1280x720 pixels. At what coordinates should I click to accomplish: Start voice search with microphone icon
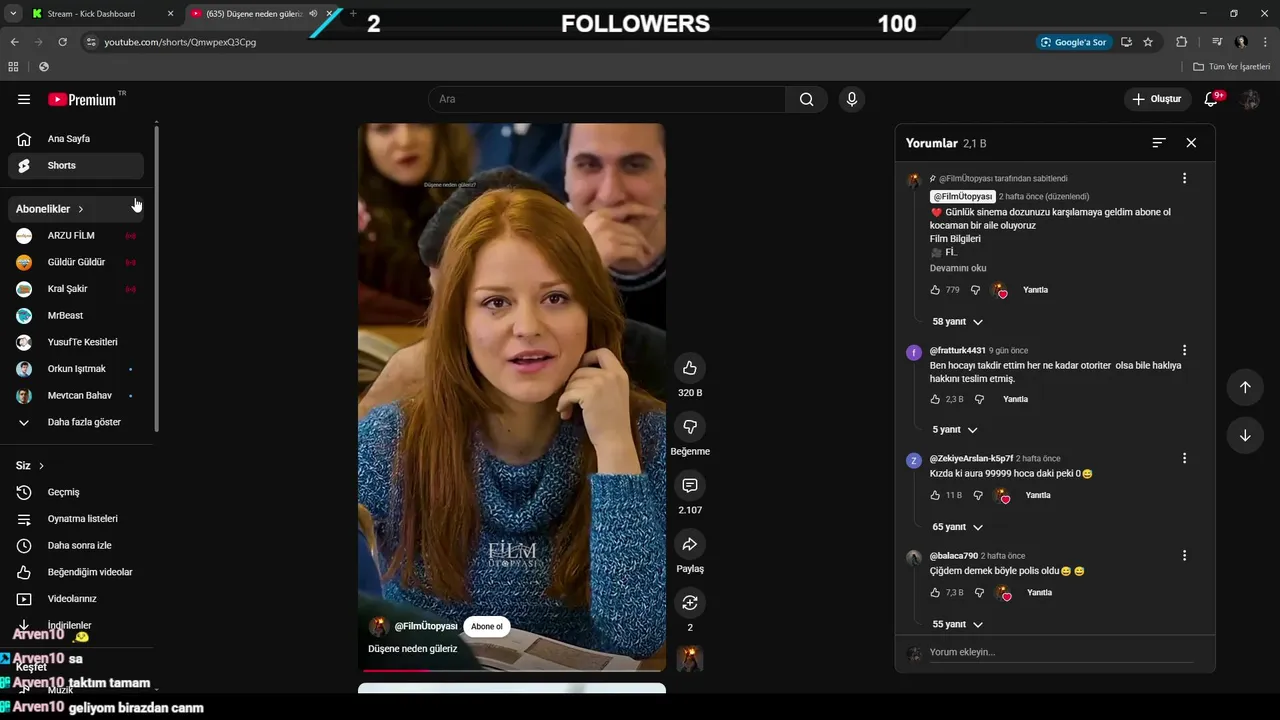[851, 99]
